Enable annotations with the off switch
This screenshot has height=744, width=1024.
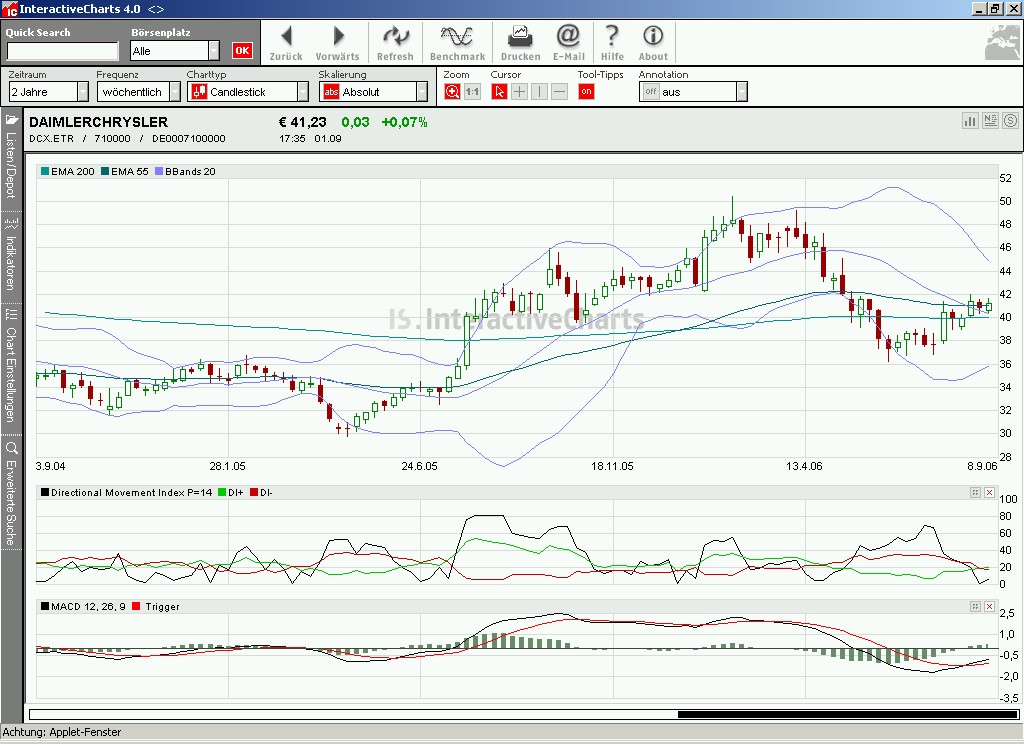coord(650,91)
